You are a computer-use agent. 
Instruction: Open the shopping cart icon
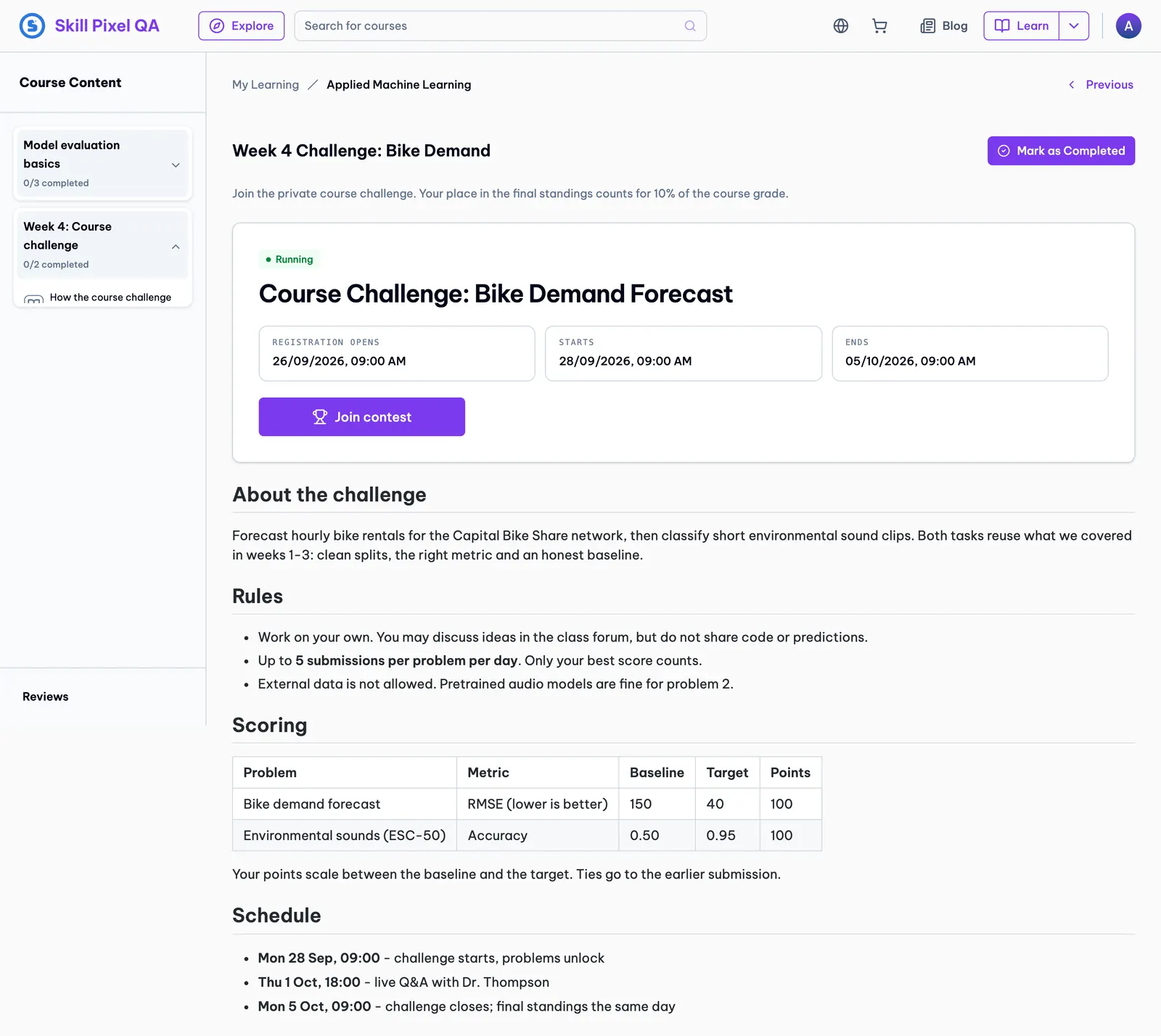click(879, 26)
